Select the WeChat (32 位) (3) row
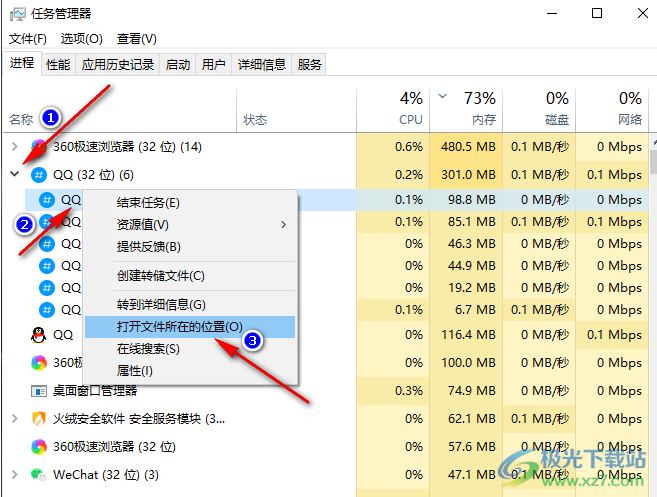The image size is (657, 497). pyautogui.click(x=326, y=474)
